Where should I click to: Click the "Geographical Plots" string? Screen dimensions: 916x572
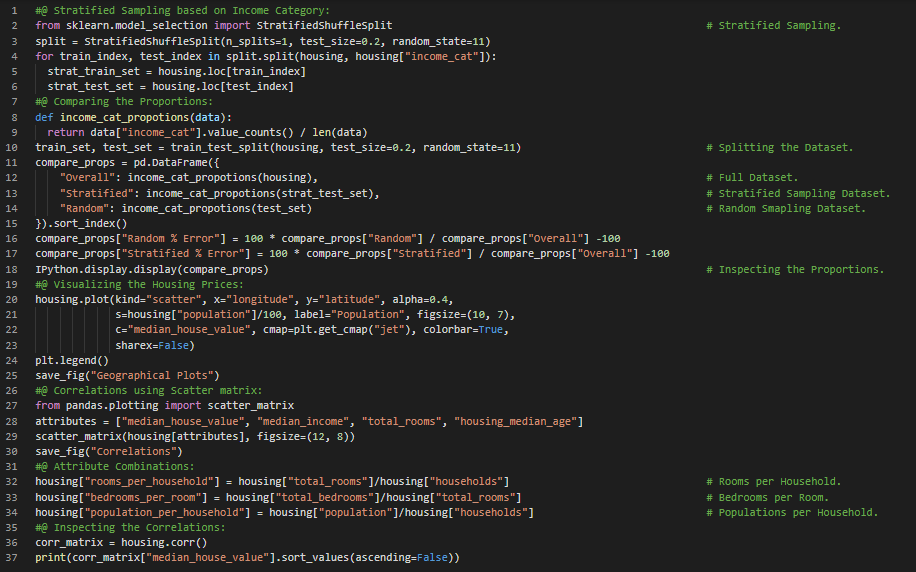(146, 375)
